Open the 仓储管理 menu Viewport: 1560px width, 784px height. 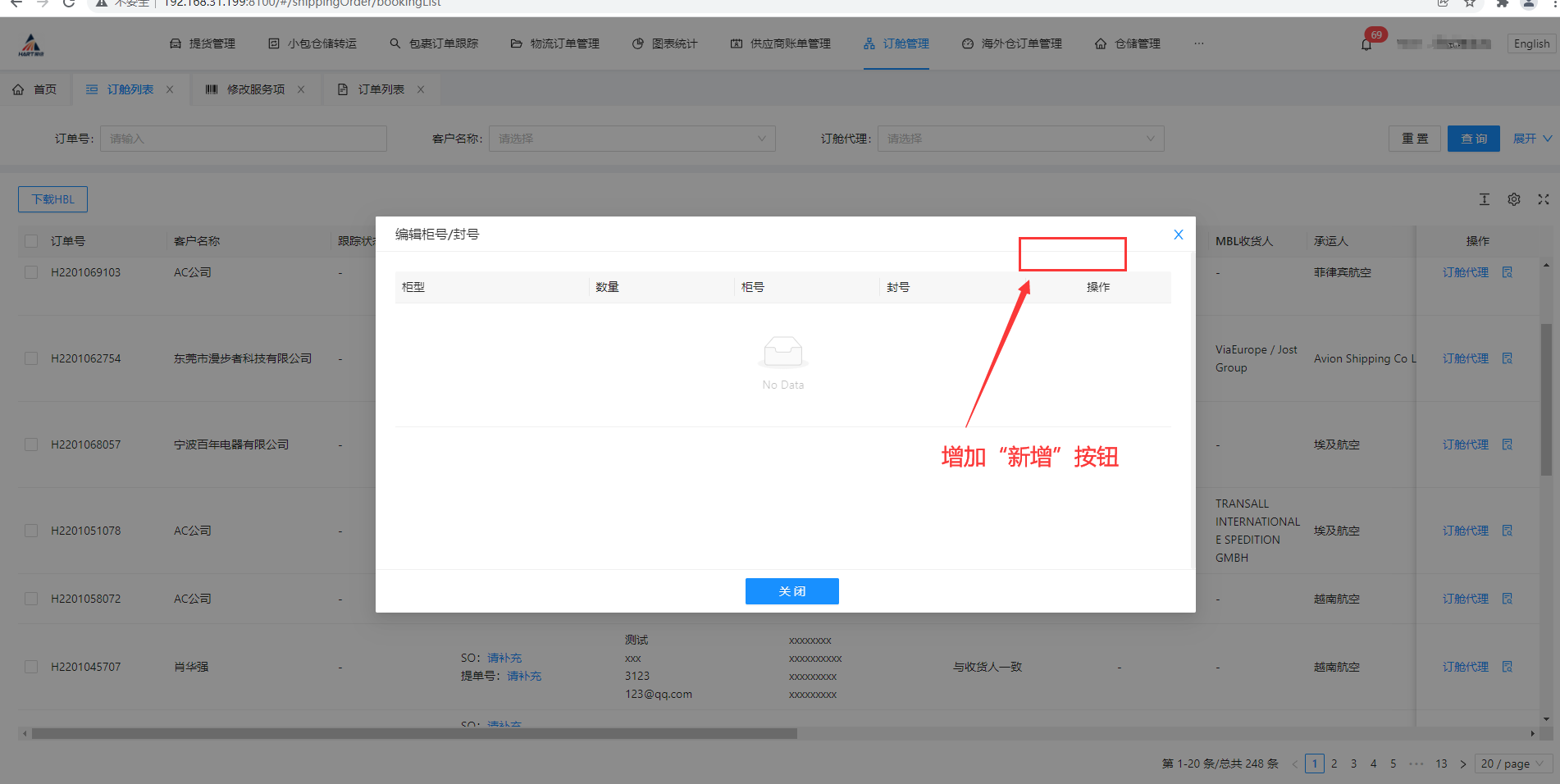[x=1128, y=43]
